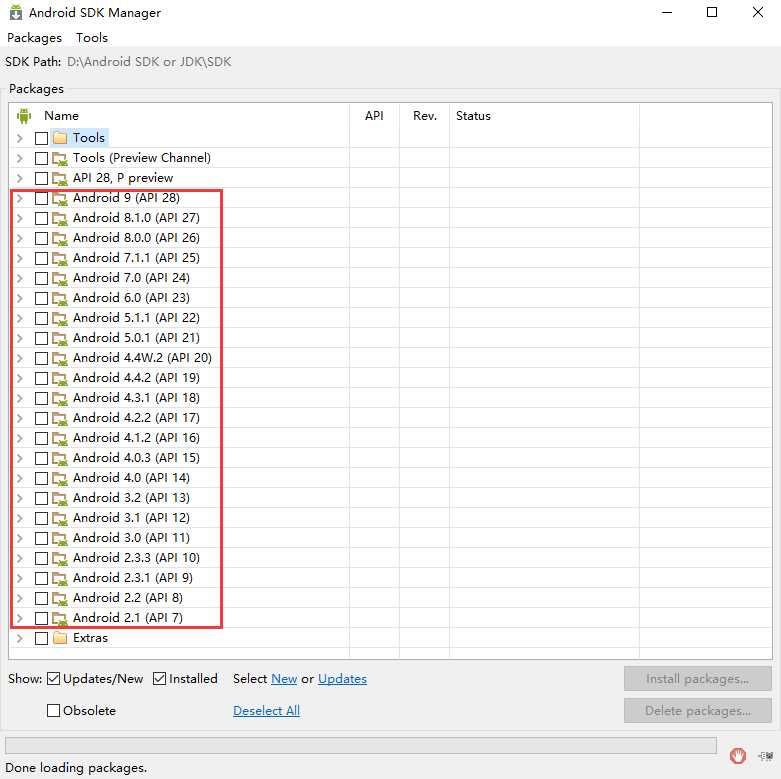Expand the Android 7.0 (API 24) row
Screen dimensions: 781x779
[x=20, y=278]
